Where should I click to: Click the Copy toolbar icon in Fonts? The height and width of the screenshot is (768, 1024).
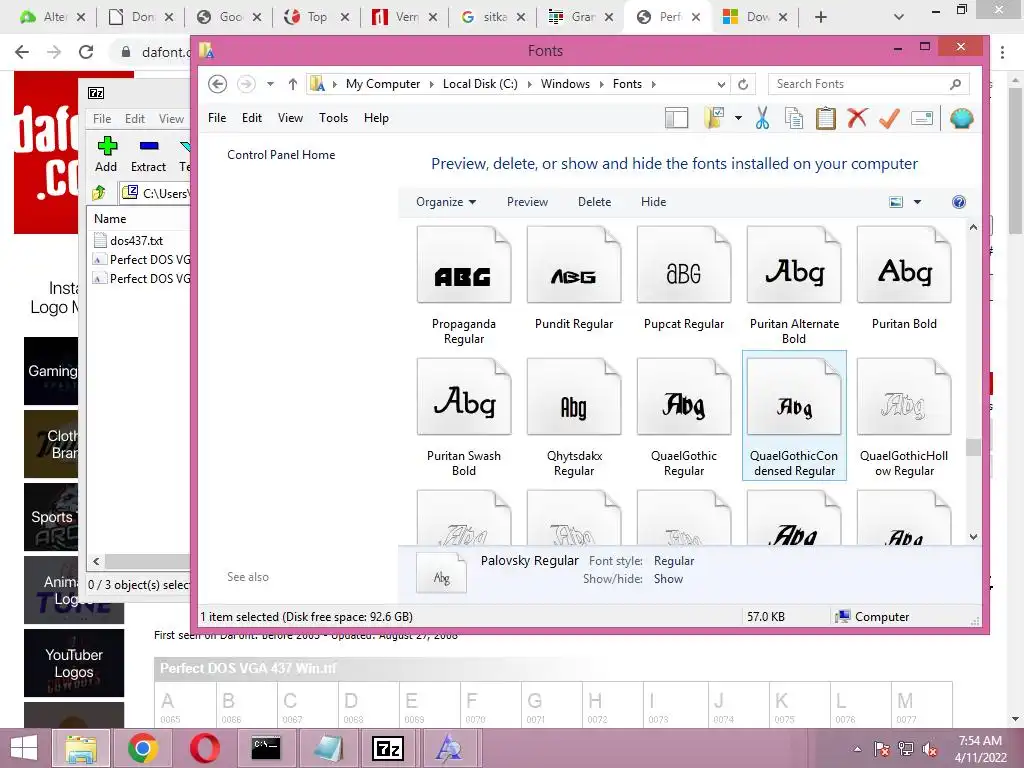[793, 118]
